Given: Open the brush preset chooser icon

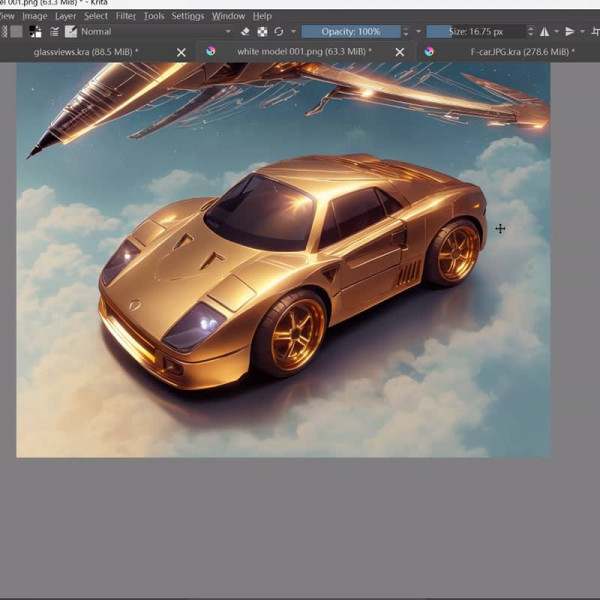Looking at the screenshot, I should (70, 32).
